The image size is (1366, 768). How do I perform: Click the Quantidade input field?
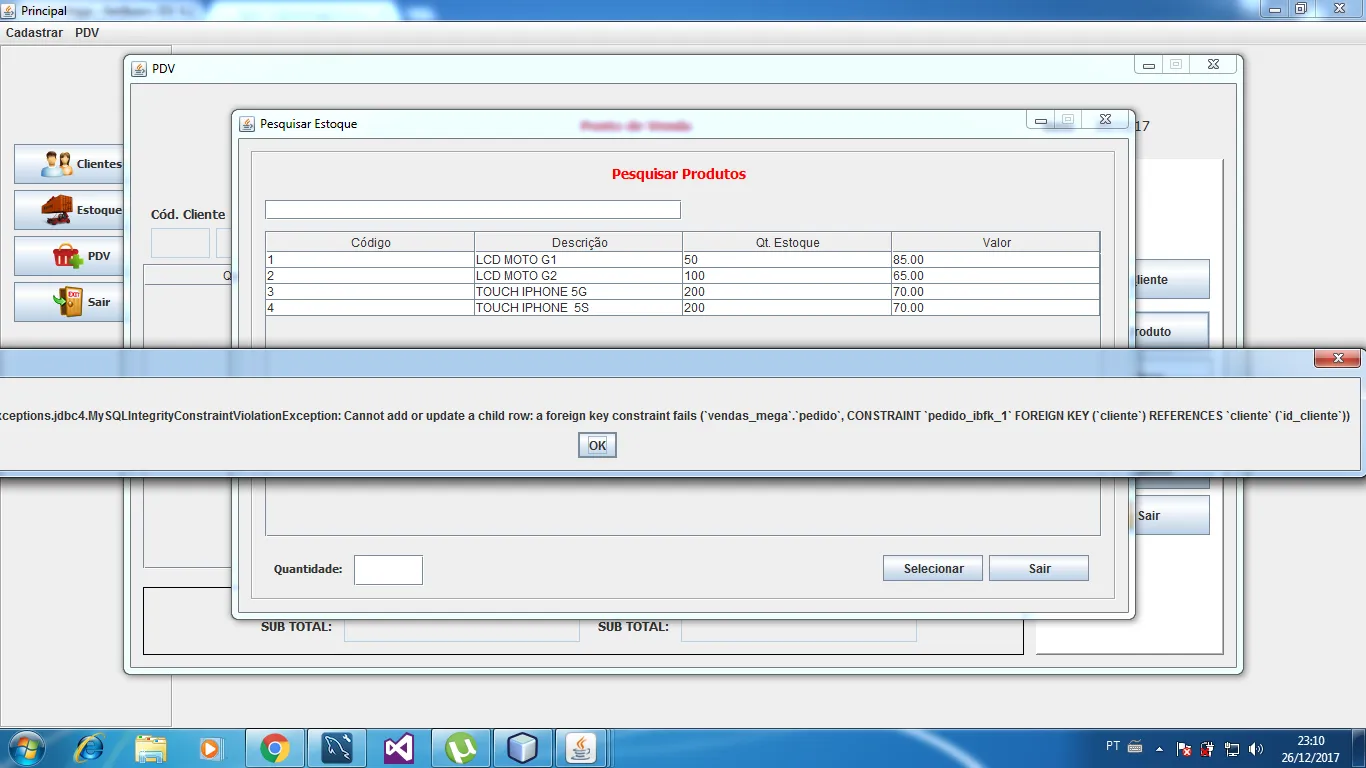tap(388, 570)
